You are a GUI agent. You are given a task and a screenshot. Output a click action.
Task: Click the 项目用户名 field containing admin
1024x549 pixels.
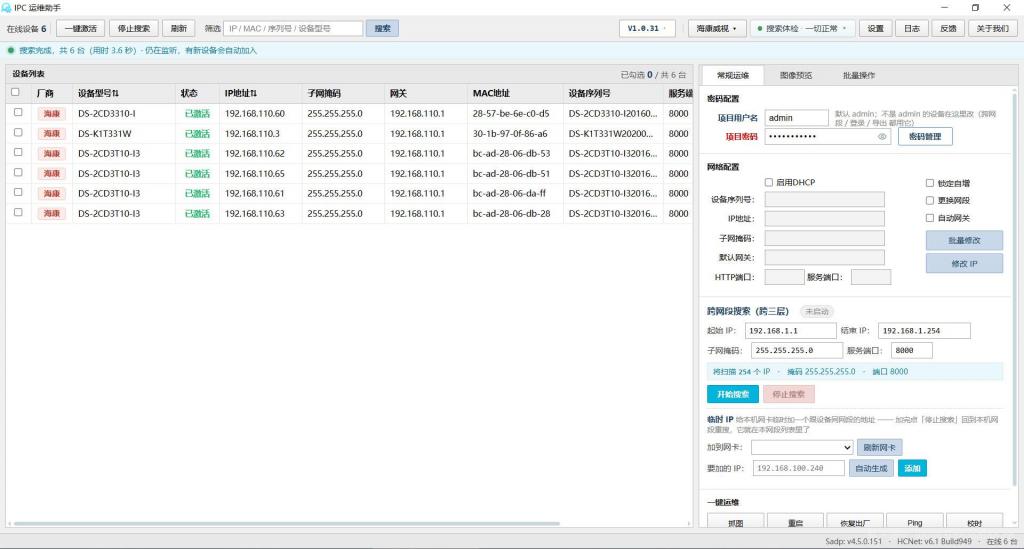pos(796,118)
